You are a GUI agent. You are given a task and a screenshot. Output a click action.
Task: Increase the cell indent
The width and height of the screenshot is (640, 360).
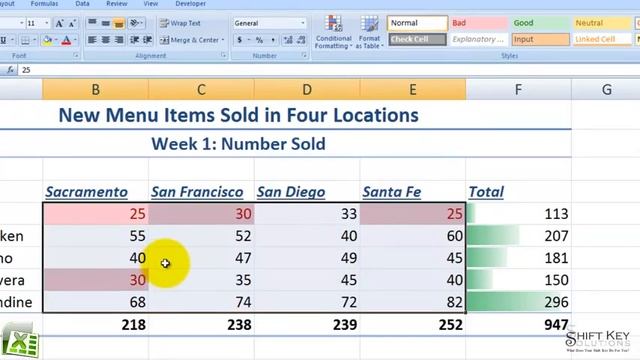point(147,40)
